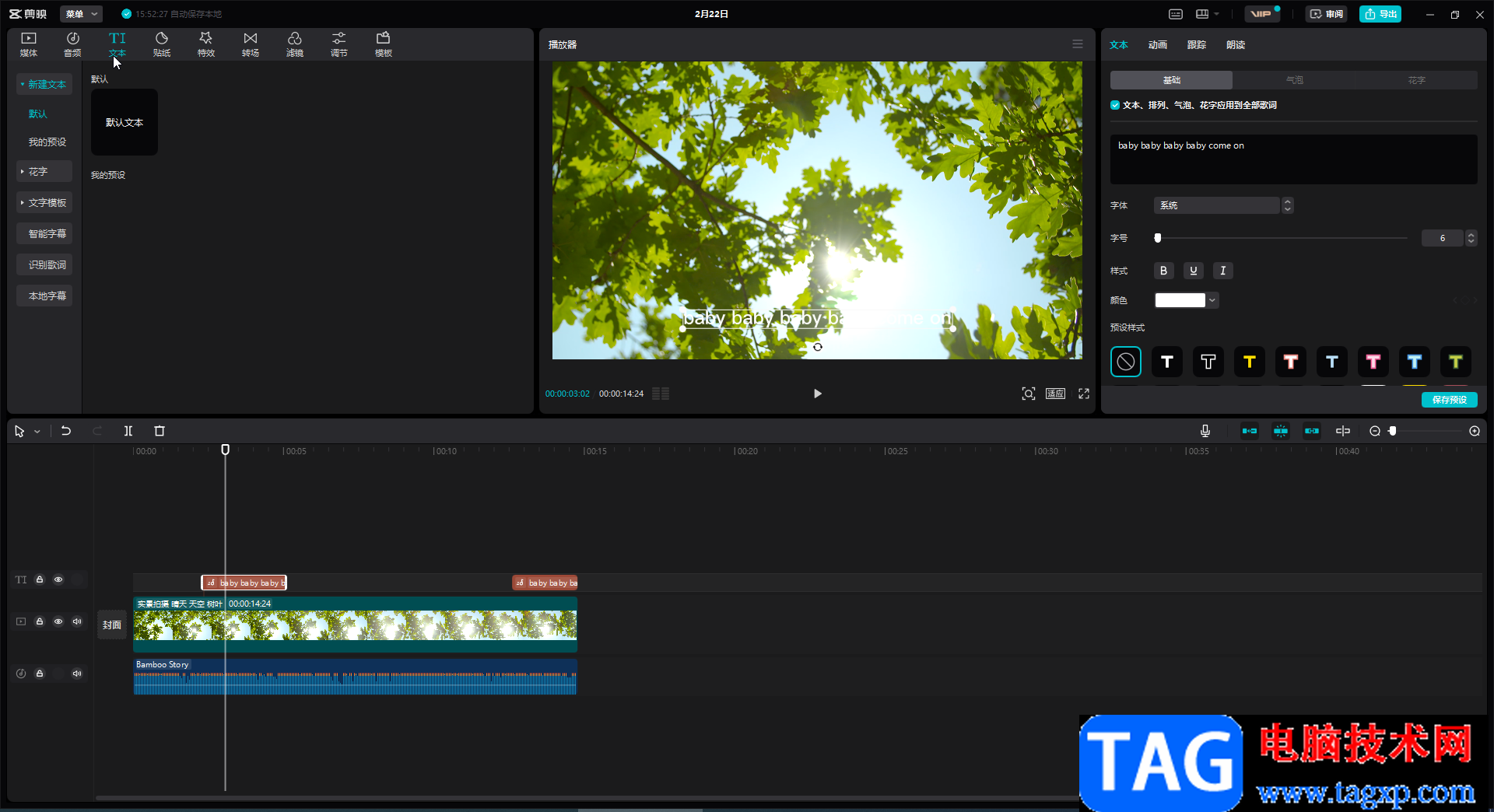Click the preview axis icon in timeline toolbar
This screenshot has height=812, width=1494.
1343,431
